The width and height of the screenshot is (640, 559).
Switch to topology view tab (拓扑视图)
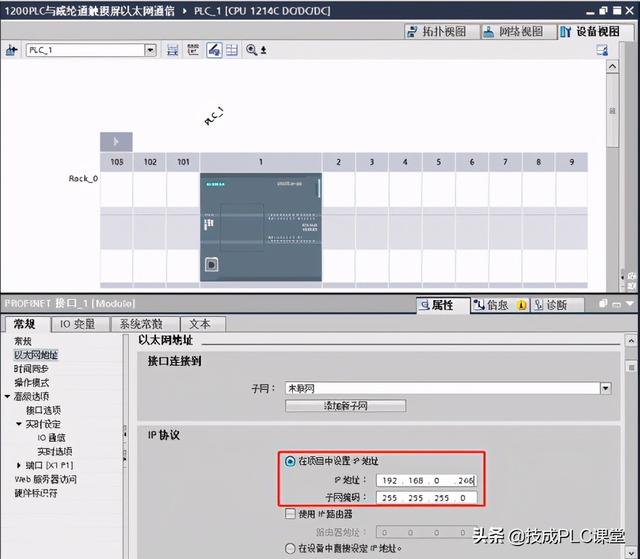click(442, 31)
